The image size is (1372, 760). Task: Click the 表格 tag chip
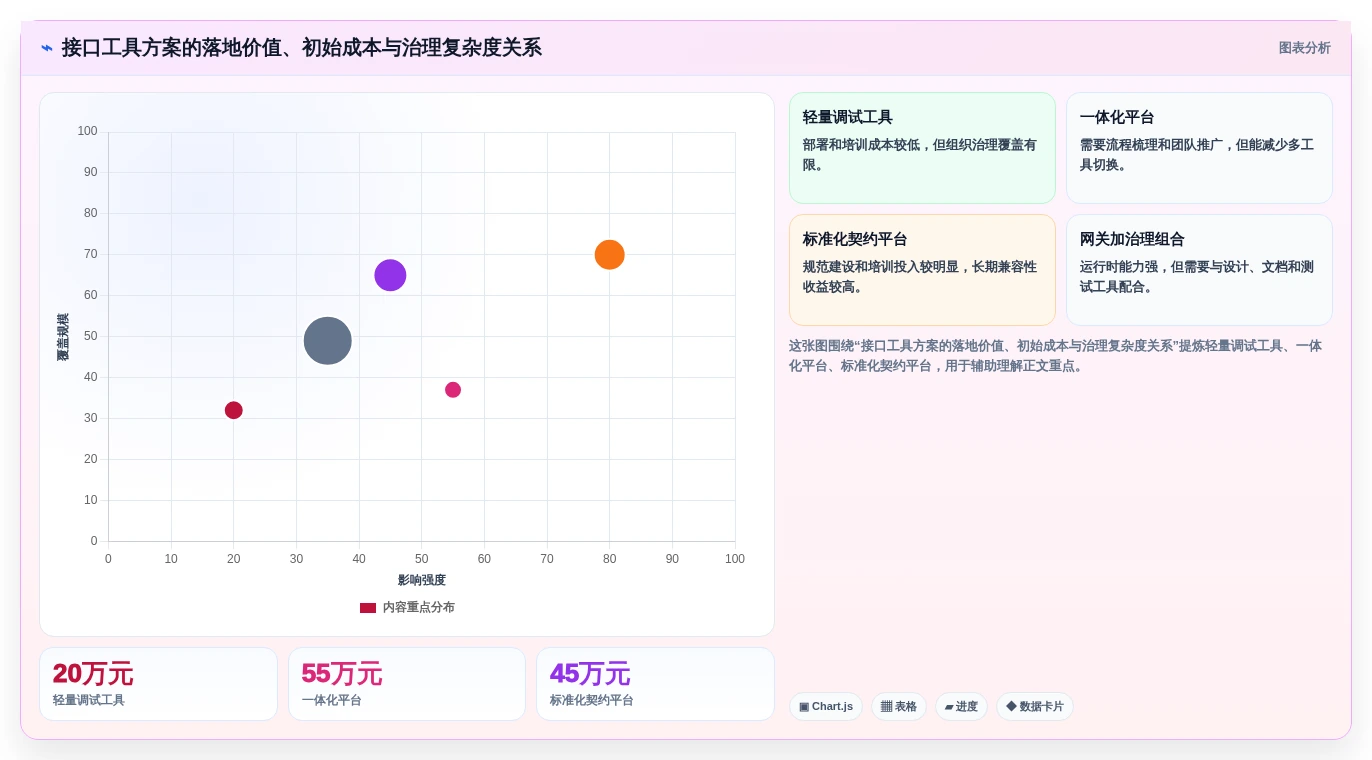click(x=899, y=707)
